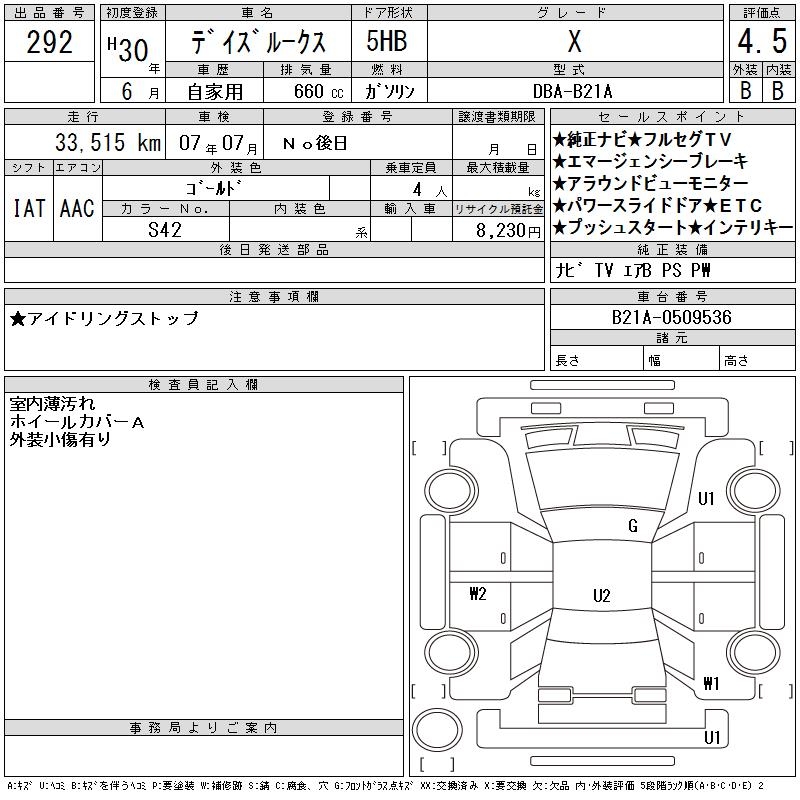
Task: Click the U1 mark beside the front fender
Action: (707, 498)
